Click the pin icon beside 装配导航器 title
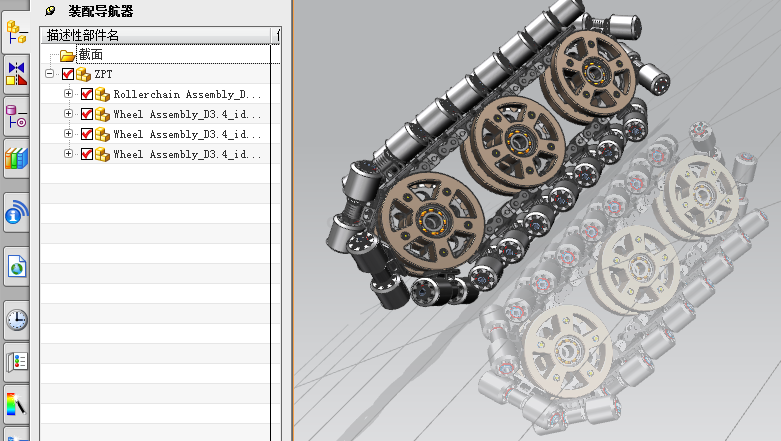The image size is (781, 441). [x=50, y=11]
